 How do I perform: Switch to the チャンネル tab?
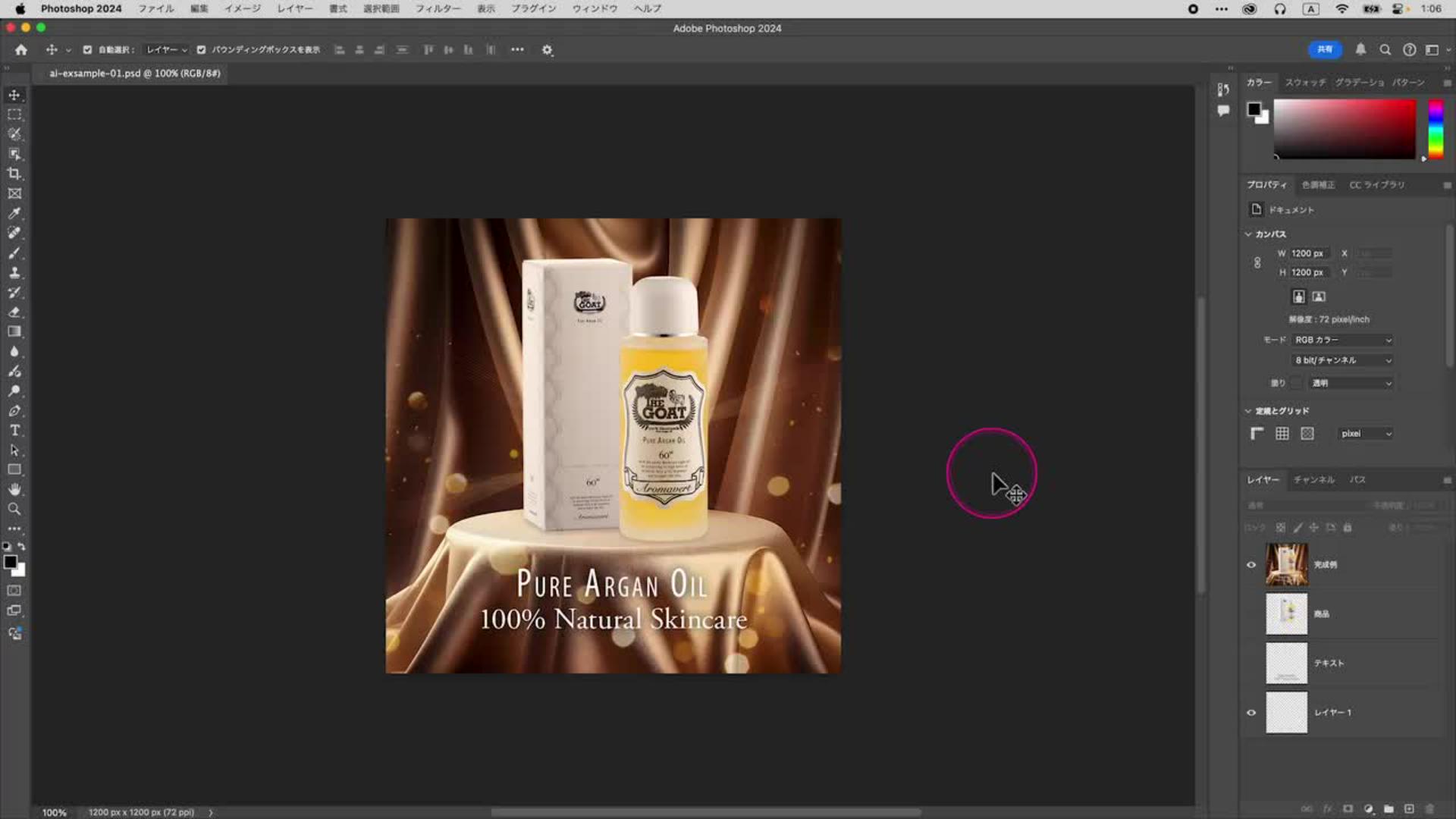pos(1313,480)
